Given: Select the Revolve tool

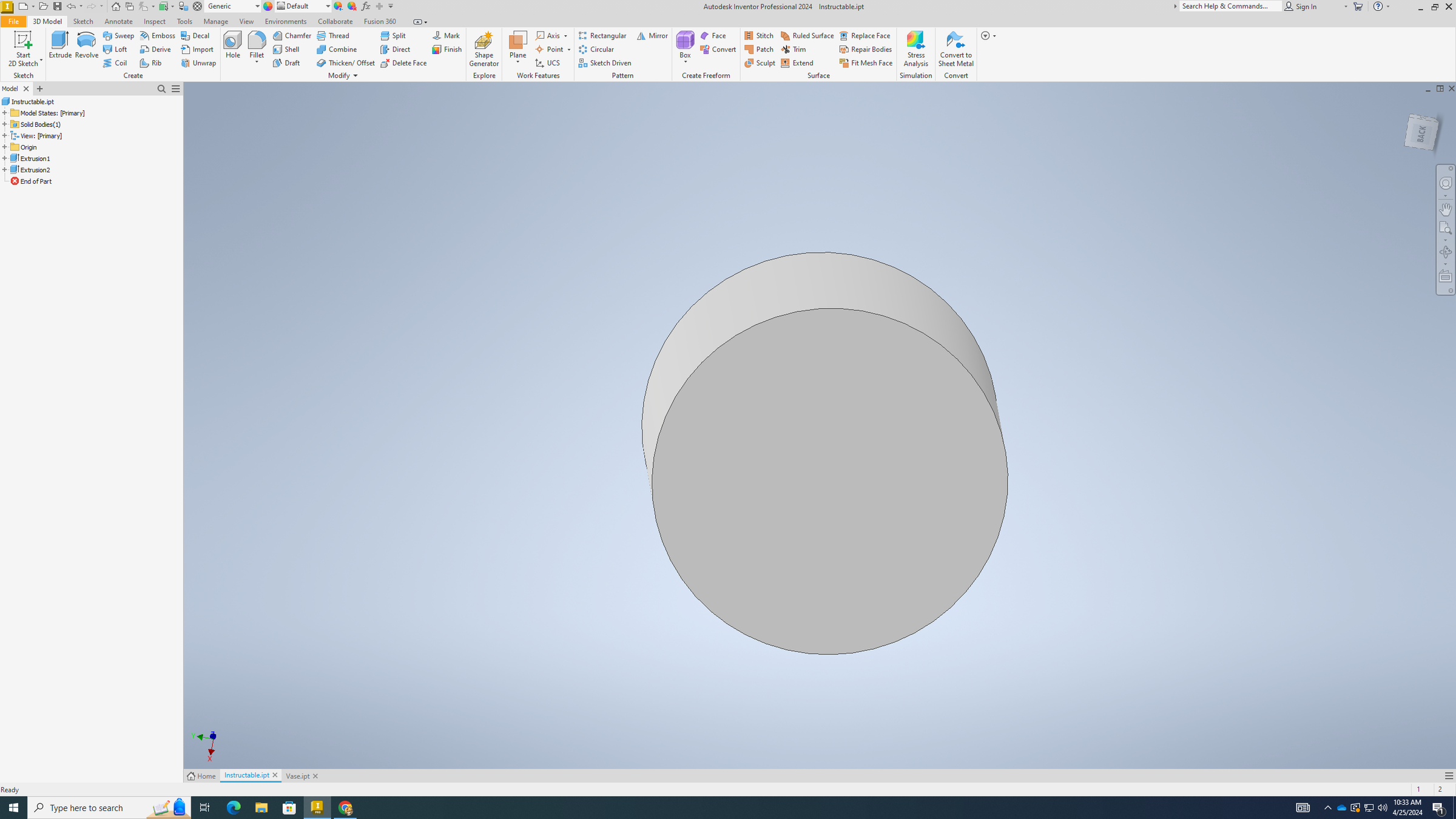Looking at the screenshot, I should [86, 45].
